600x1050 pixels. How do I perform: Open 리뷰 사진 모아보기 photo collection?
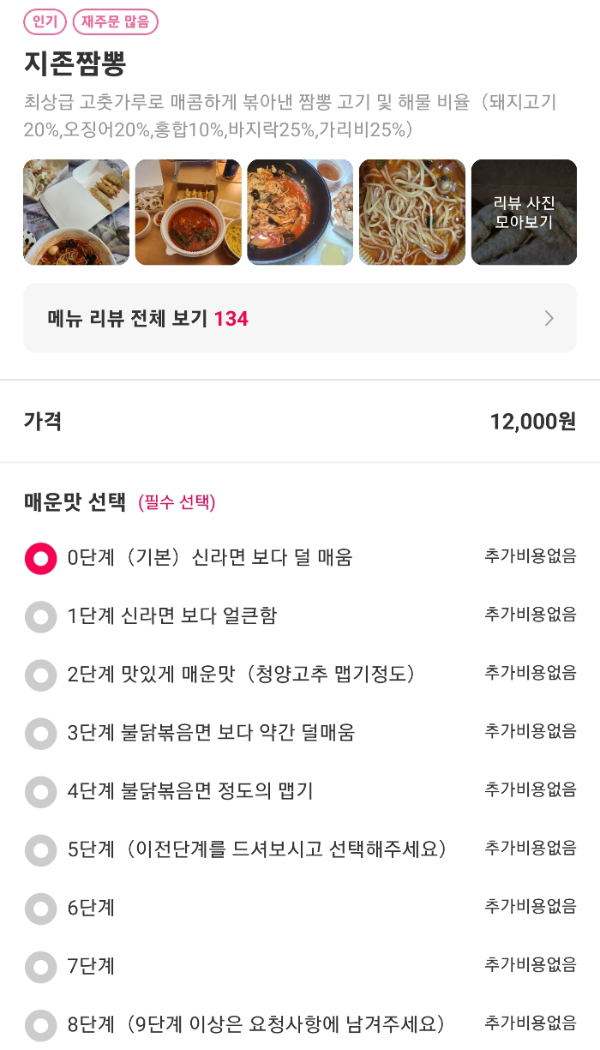tap(524, 212)
